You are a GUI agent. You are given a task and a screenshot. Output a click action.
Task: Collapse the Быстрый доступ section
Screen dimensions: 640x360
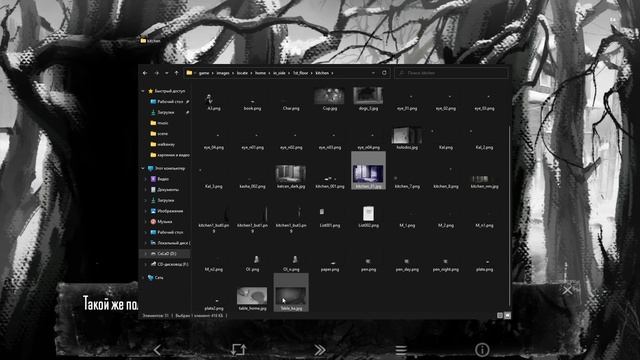point(143,91)
